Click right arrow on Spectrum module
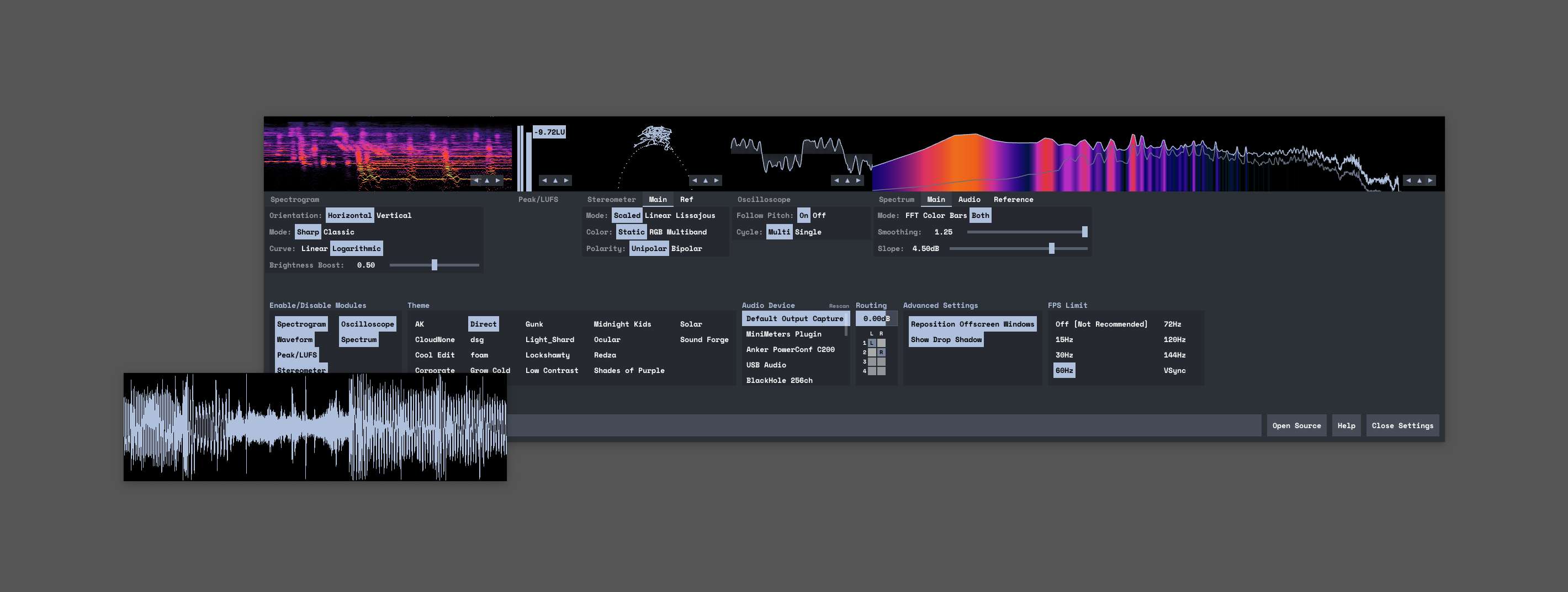 pos(1431,180)
